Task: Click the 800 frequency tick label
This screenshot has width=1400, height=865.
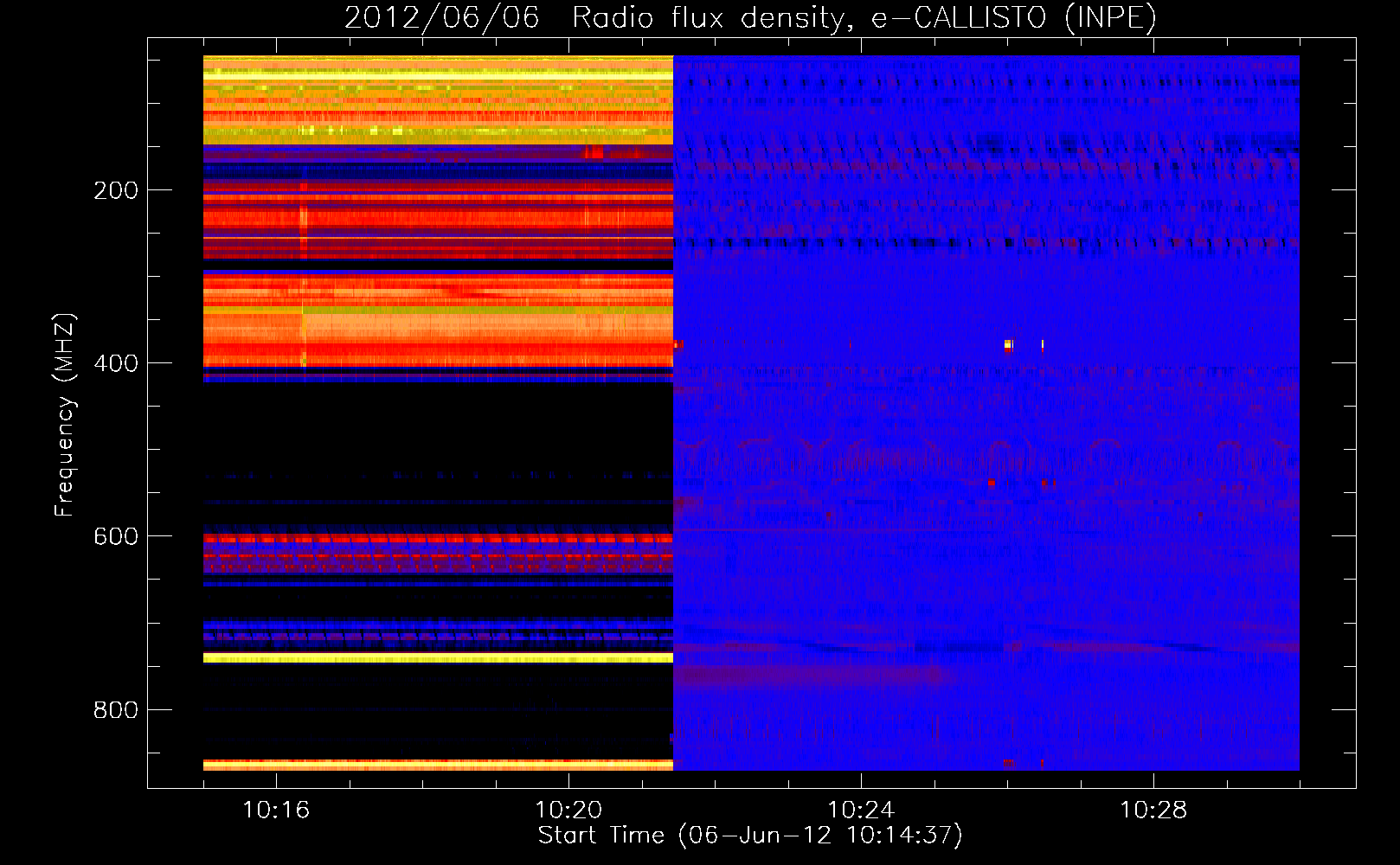Action: click(116, 710)
